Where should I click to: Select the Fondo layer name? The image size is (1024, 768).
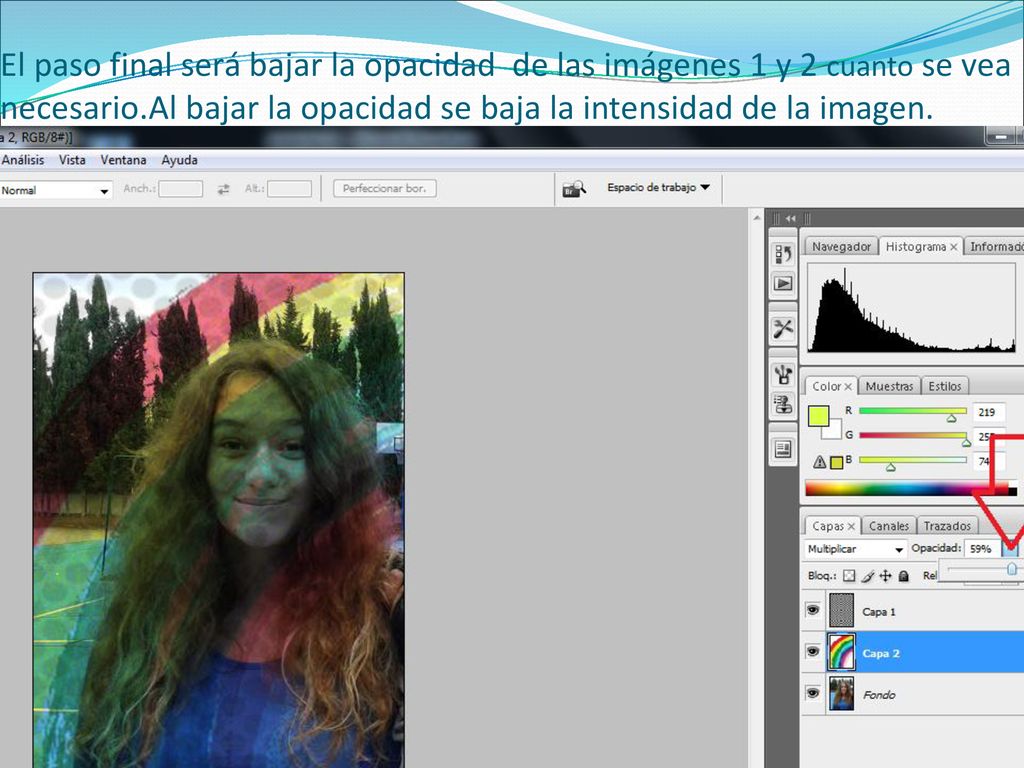pos(879,695)
